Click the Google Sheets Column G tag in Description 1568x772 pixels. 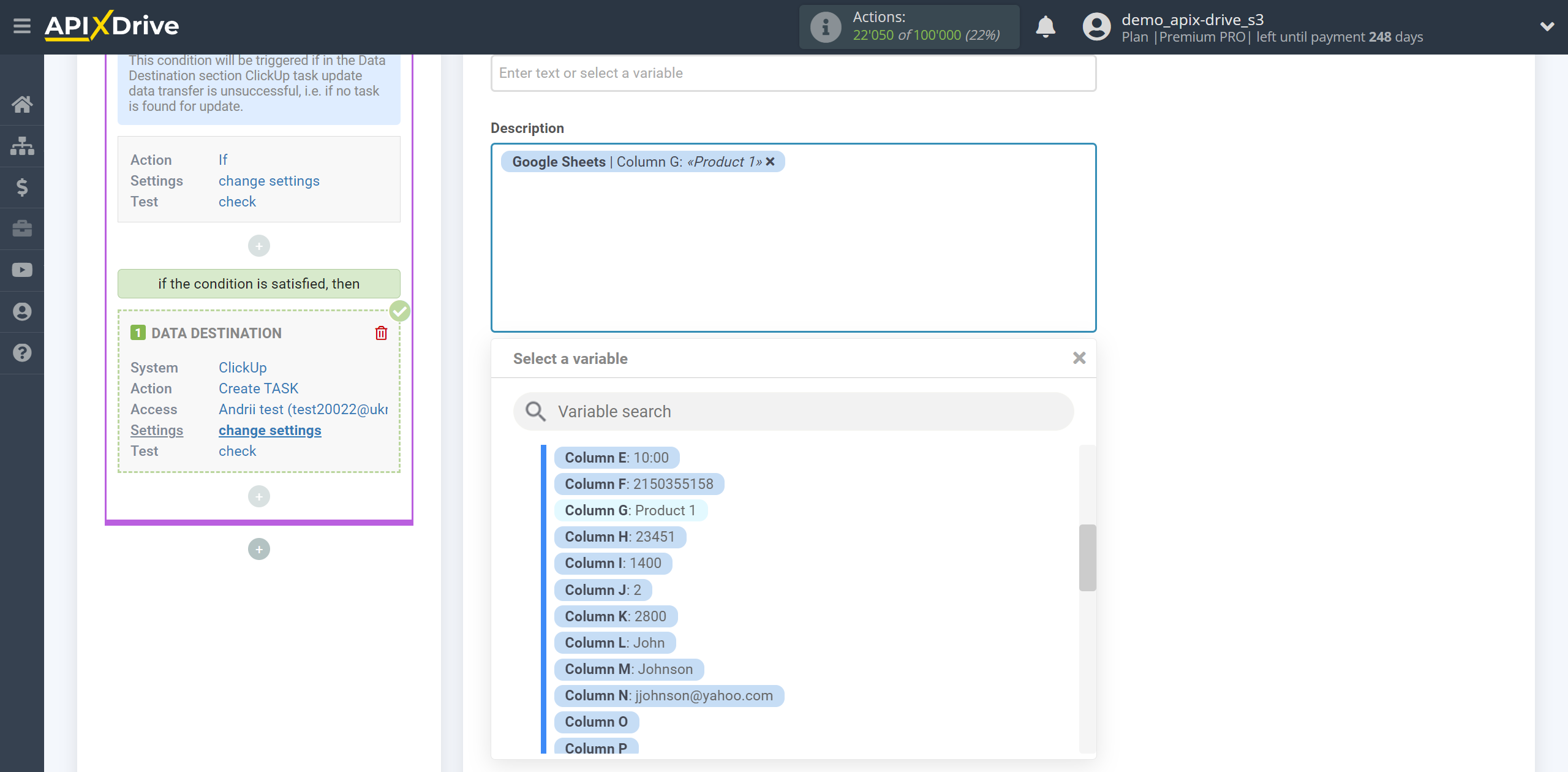coord(643,162)
